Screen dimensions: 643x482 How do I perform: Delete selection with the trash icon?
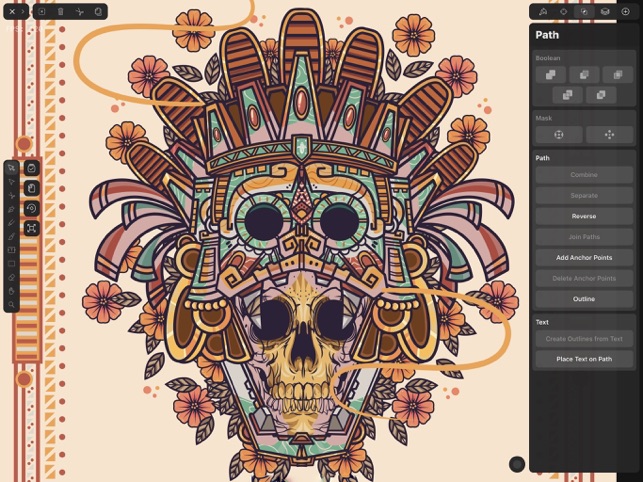(61, 11)
